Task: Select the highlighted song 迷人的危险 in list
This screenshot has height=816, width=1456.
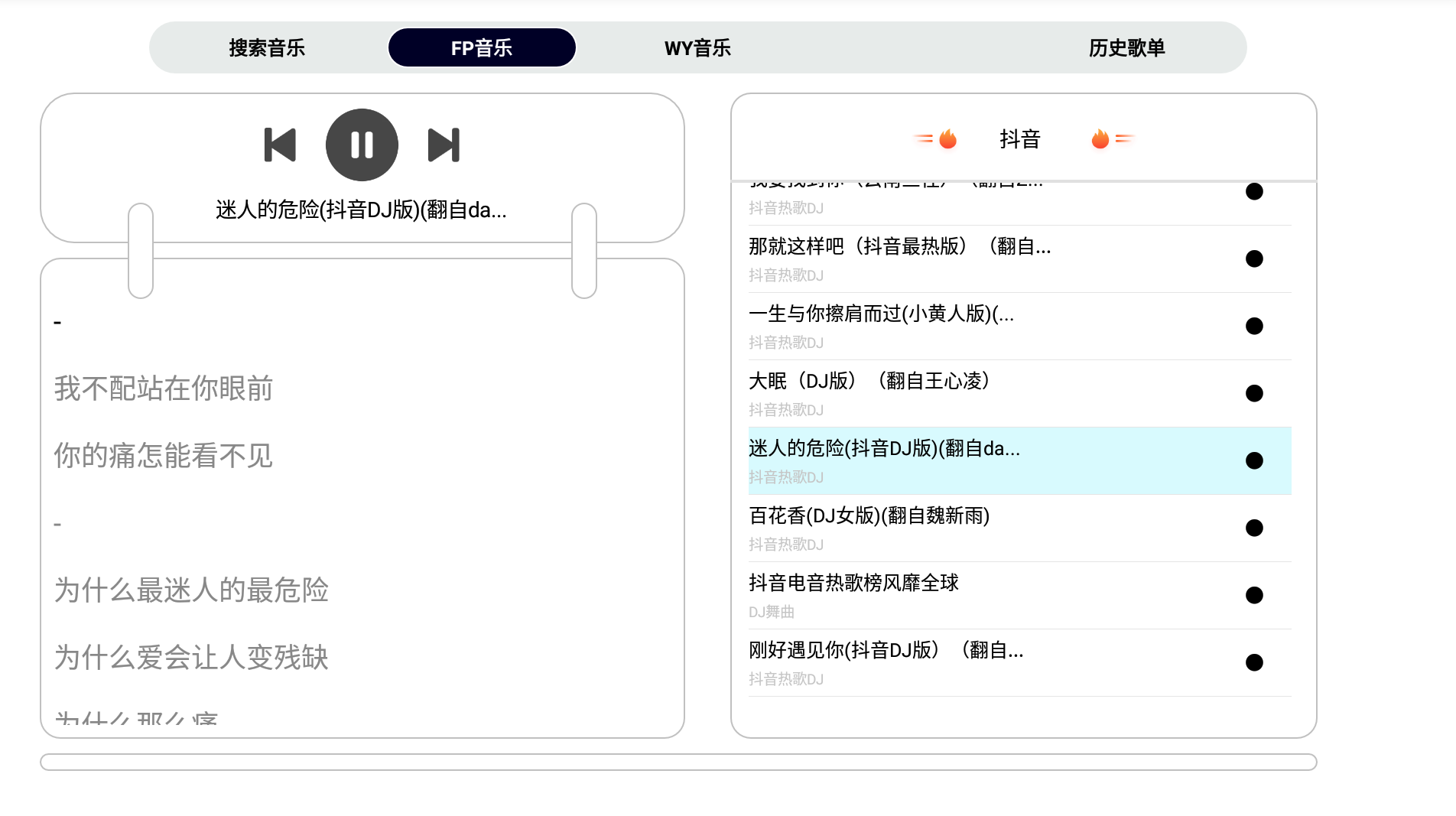Action: pos(884,449)
